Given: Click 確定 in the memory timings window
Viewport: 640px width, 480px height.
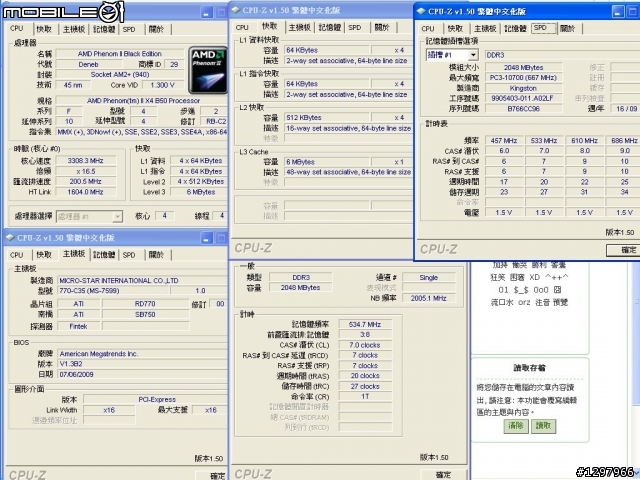Looking at the screenshot, I should 443,475.
